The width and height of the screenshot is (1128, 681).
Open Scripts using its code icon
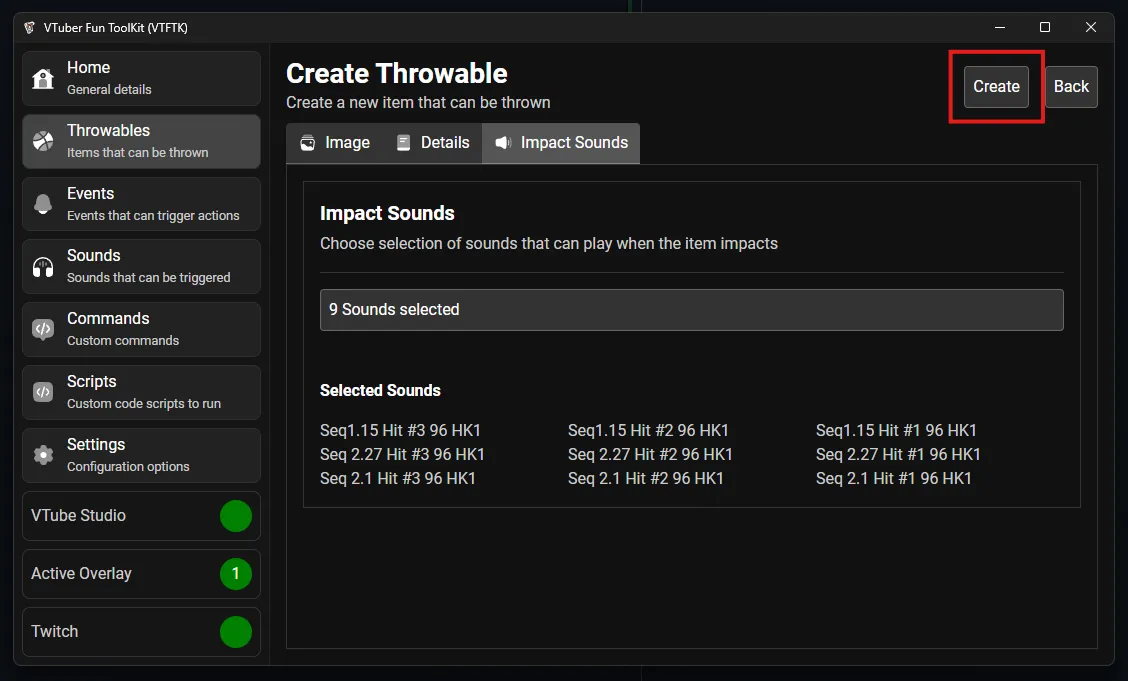(42, 392)
